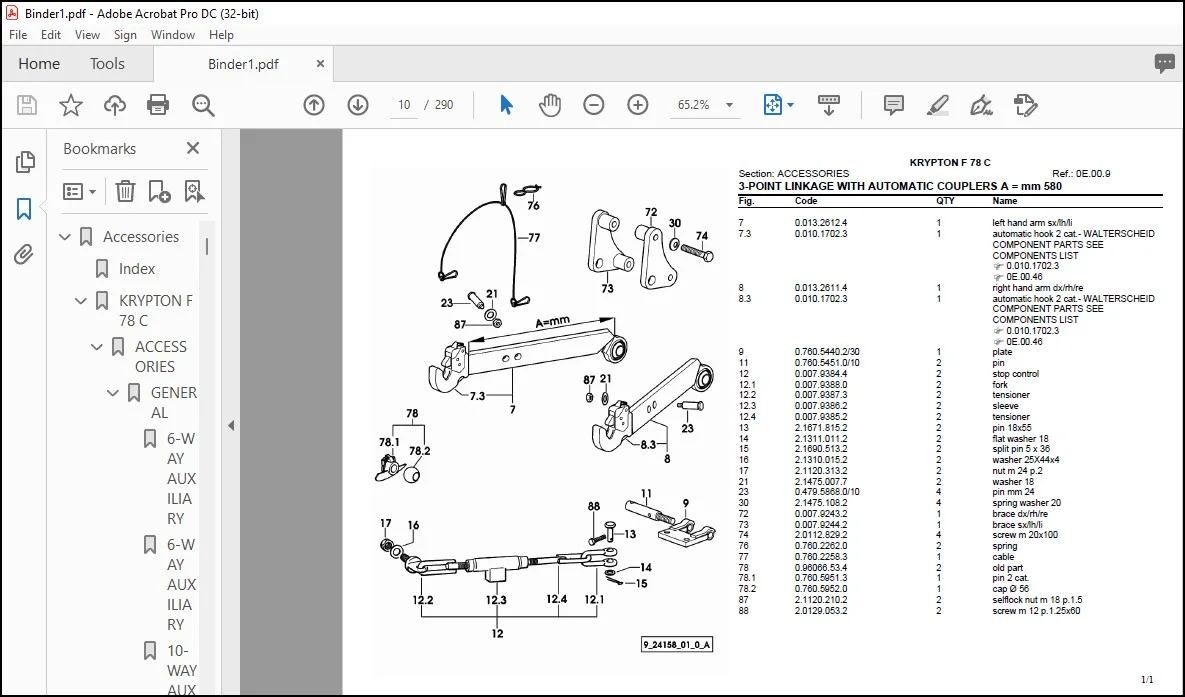Close the Bookmarks panel
This screenshot has height=697, width=1185.
193,148
